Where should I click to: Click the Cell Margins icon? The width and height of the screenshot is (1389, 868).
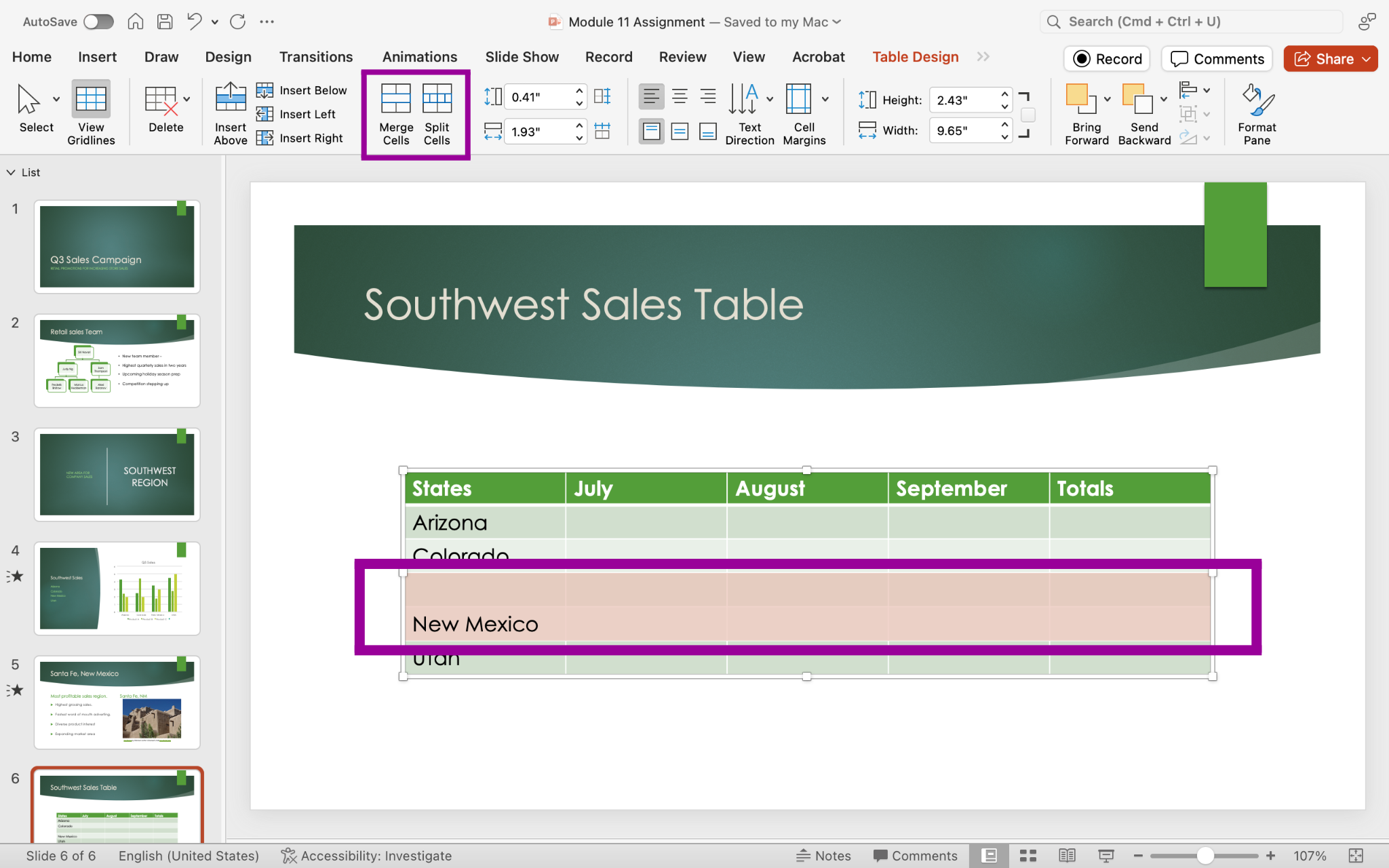point(798,99)
